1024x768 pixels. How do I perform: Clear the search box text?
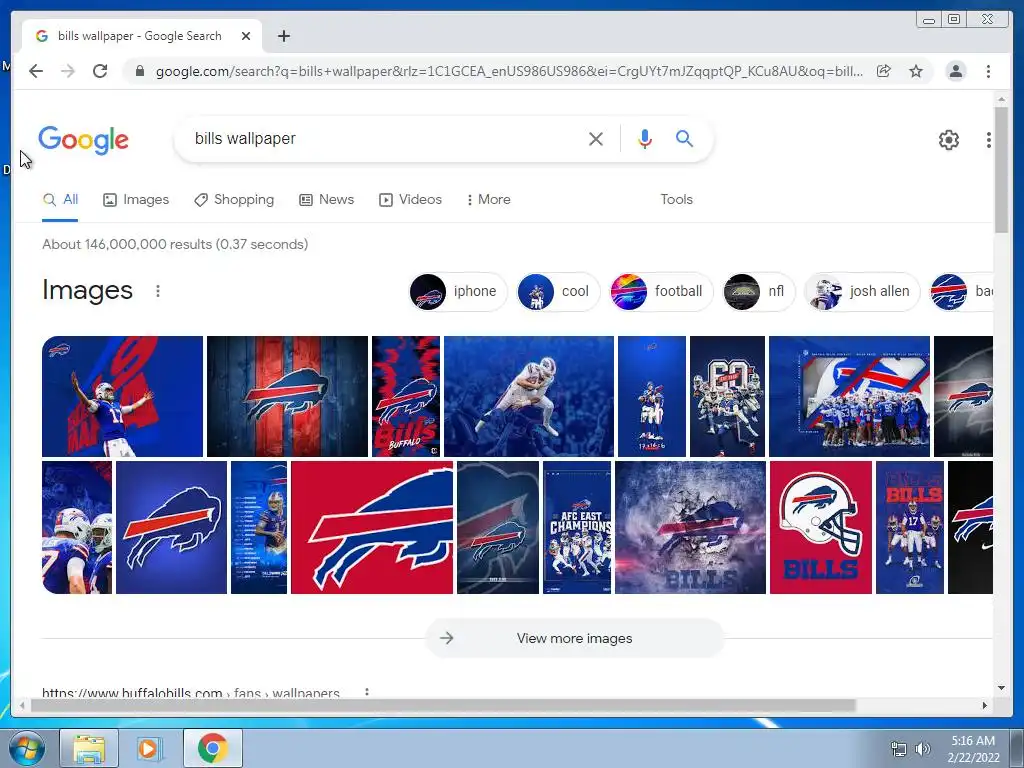596,138
